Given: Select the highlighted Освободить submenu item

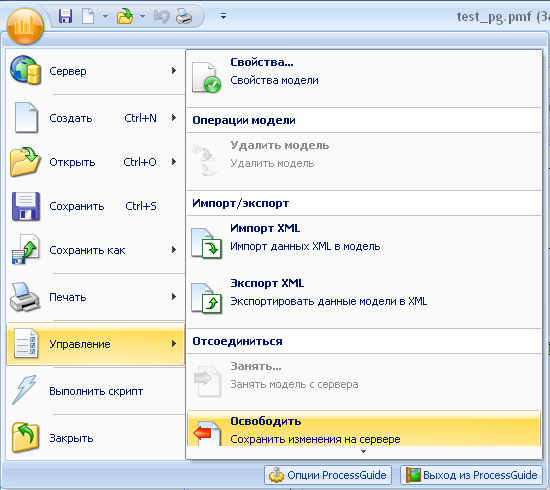Looking at the screenshot, I should (x=364, y=428).
